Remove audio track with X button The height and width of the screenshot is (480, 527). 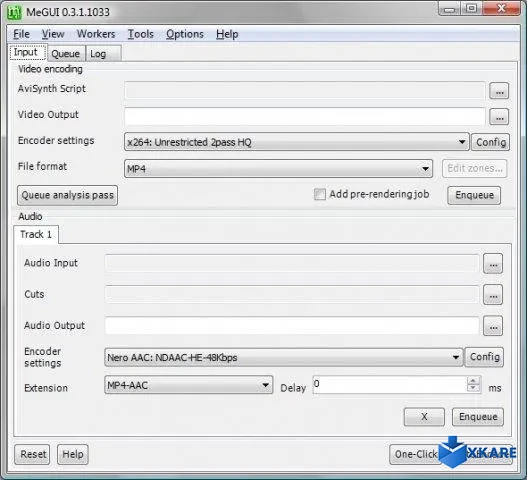(x=424, y=417)
